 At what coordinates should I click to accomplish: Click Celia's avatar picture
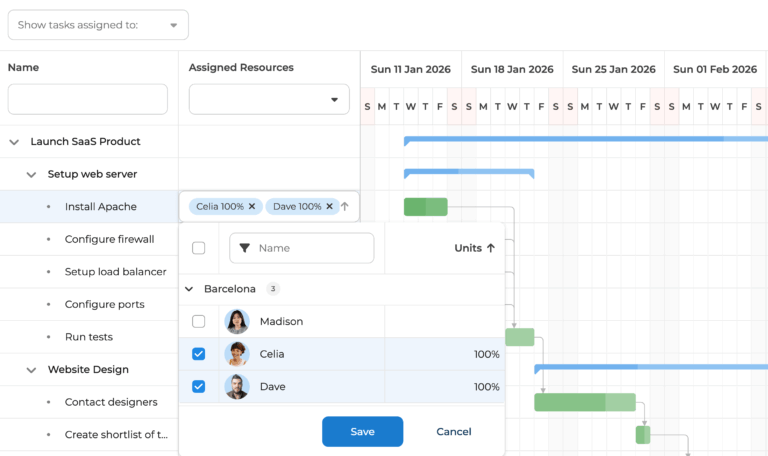(x=237, y=354)
